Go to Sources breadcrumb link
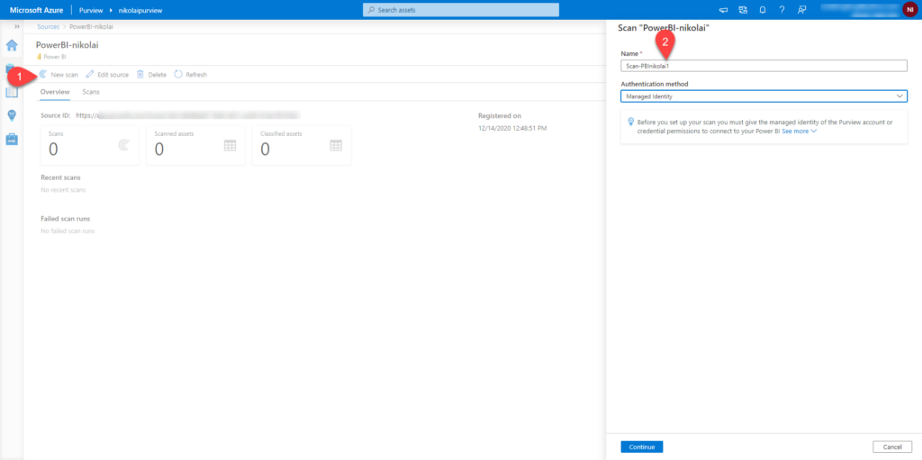The height and width of the screenshot is (460, 922). click(x=48, y=27)
